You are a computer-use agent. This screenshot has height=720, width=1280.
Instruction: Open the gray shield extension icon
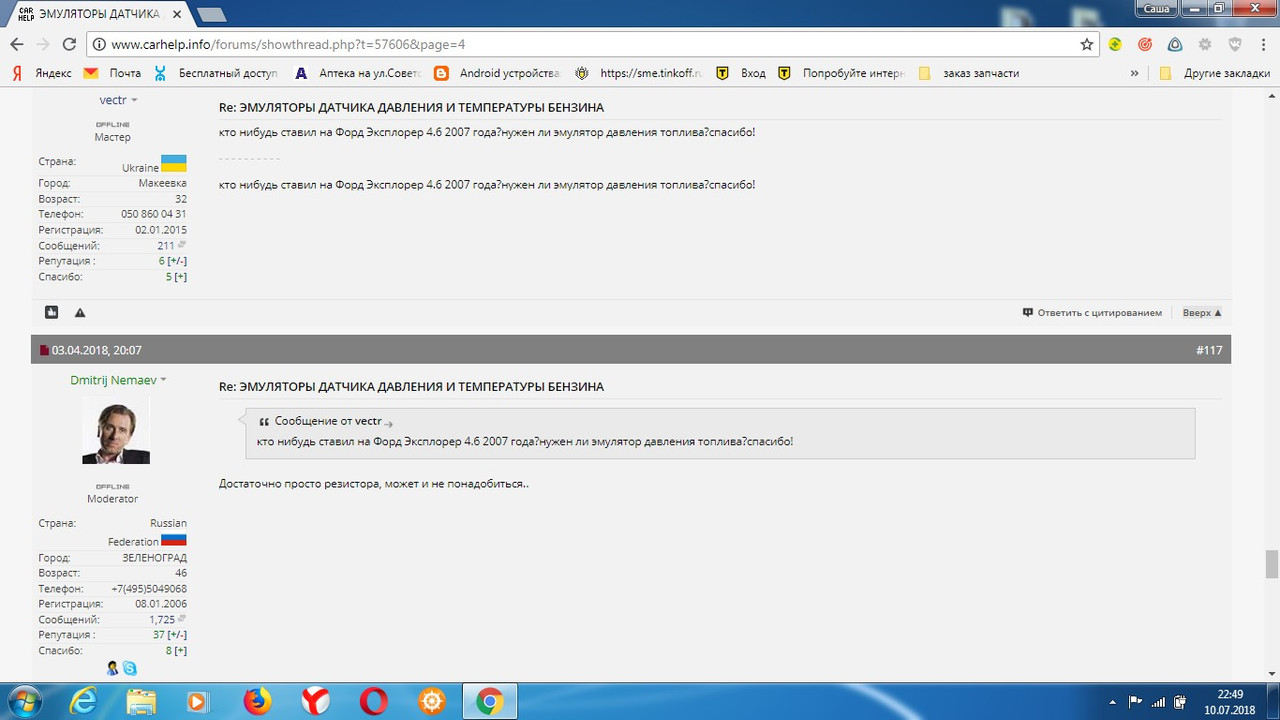point(1235,44)
